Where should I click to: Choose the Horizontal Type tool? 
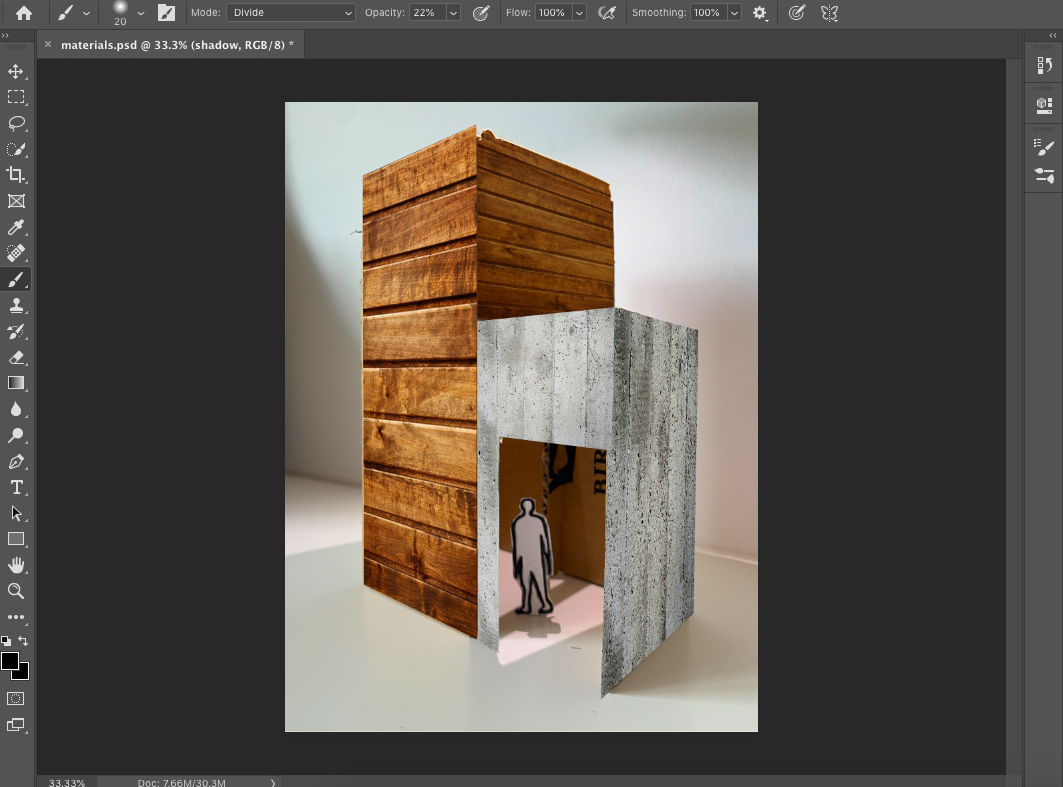16,487
